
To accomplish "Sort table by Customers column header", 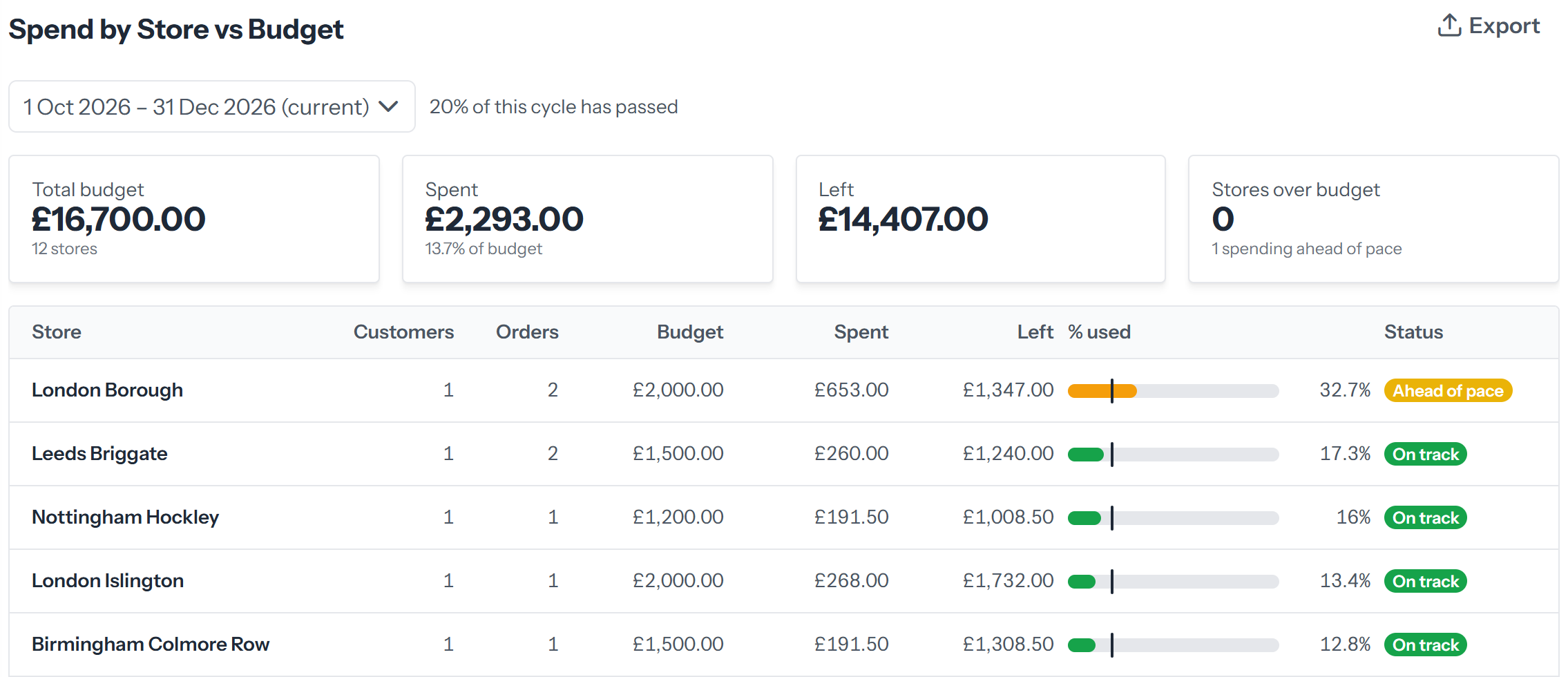I will 403,332.
